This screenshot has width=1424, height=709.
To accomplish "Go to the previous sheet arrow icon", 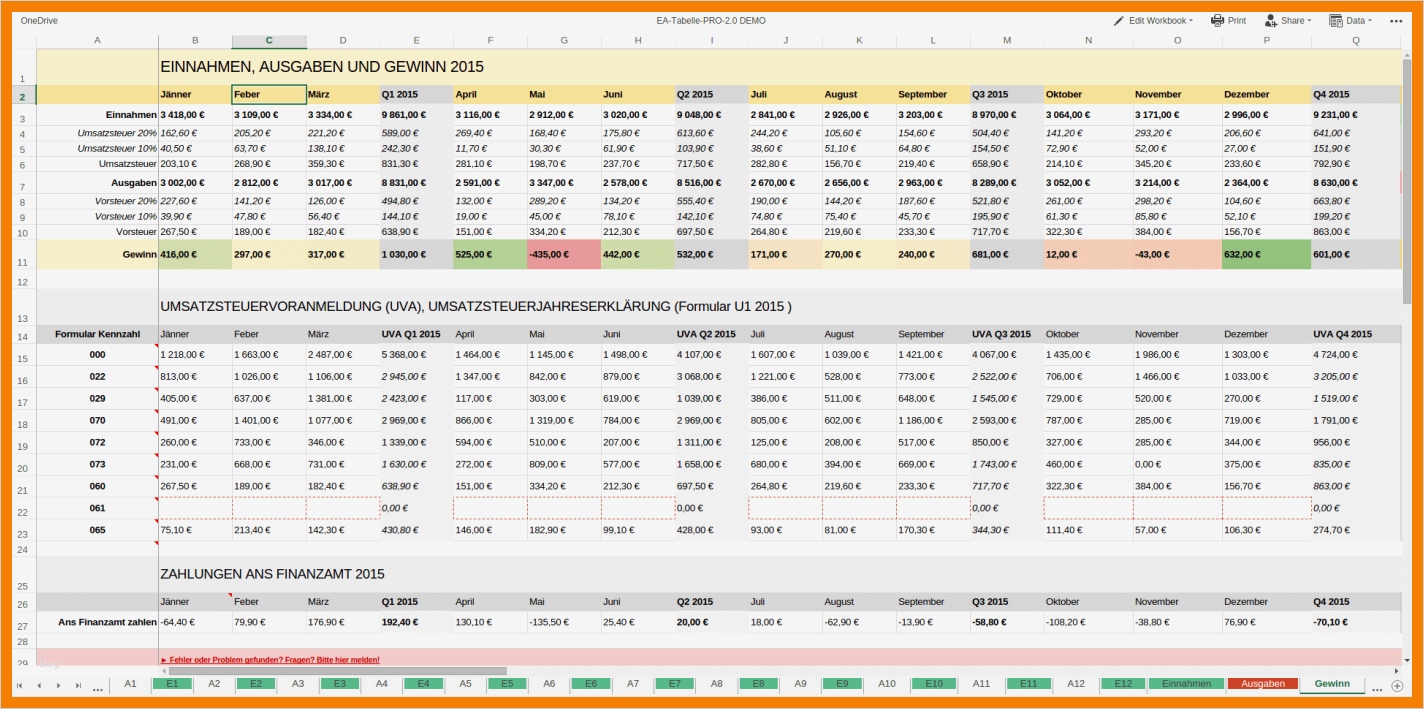I will [x=41, y=684].
